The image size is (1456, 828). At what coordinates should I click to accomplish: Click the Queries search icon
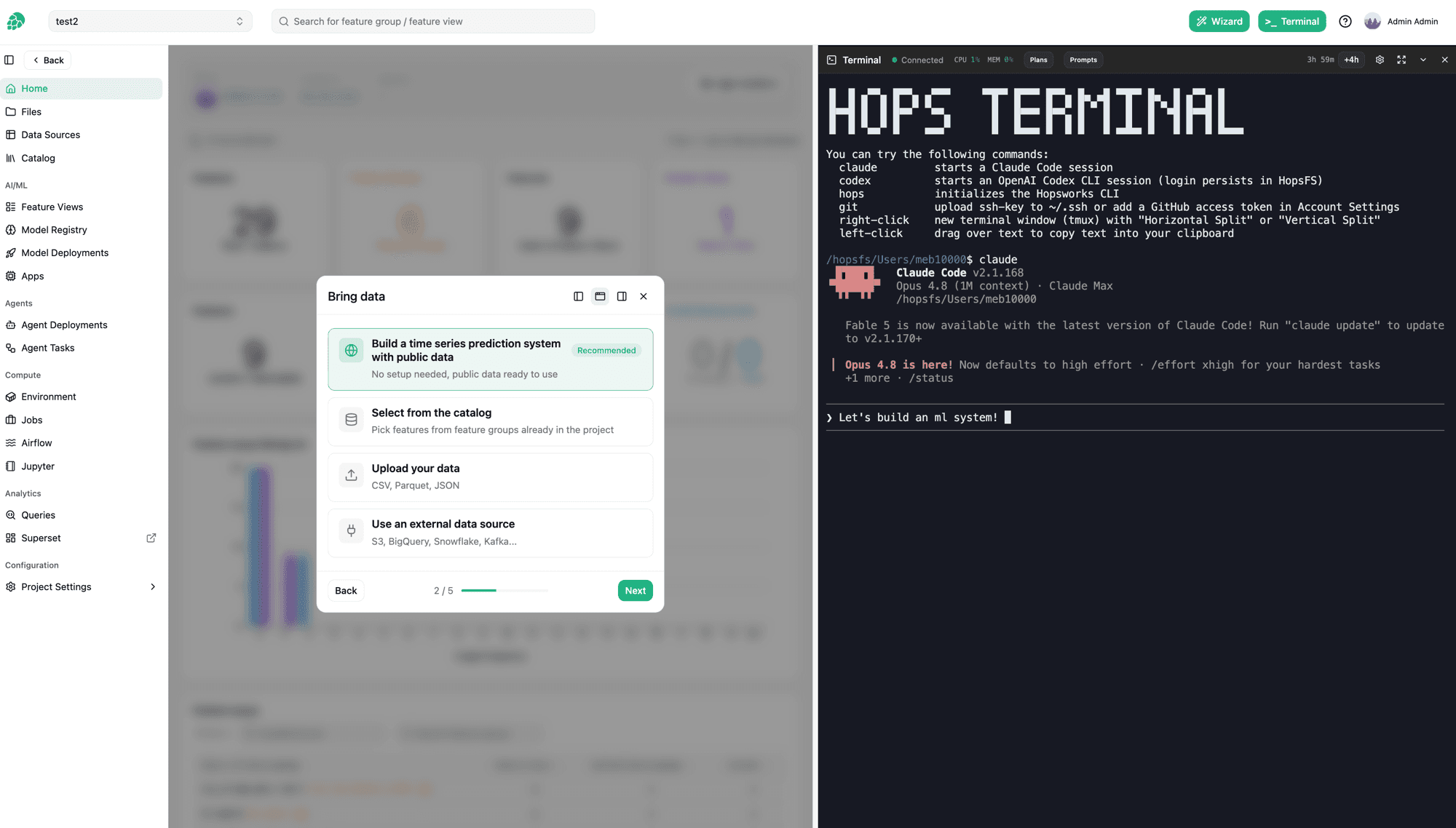pyautogui.click(x=11, y=514)
